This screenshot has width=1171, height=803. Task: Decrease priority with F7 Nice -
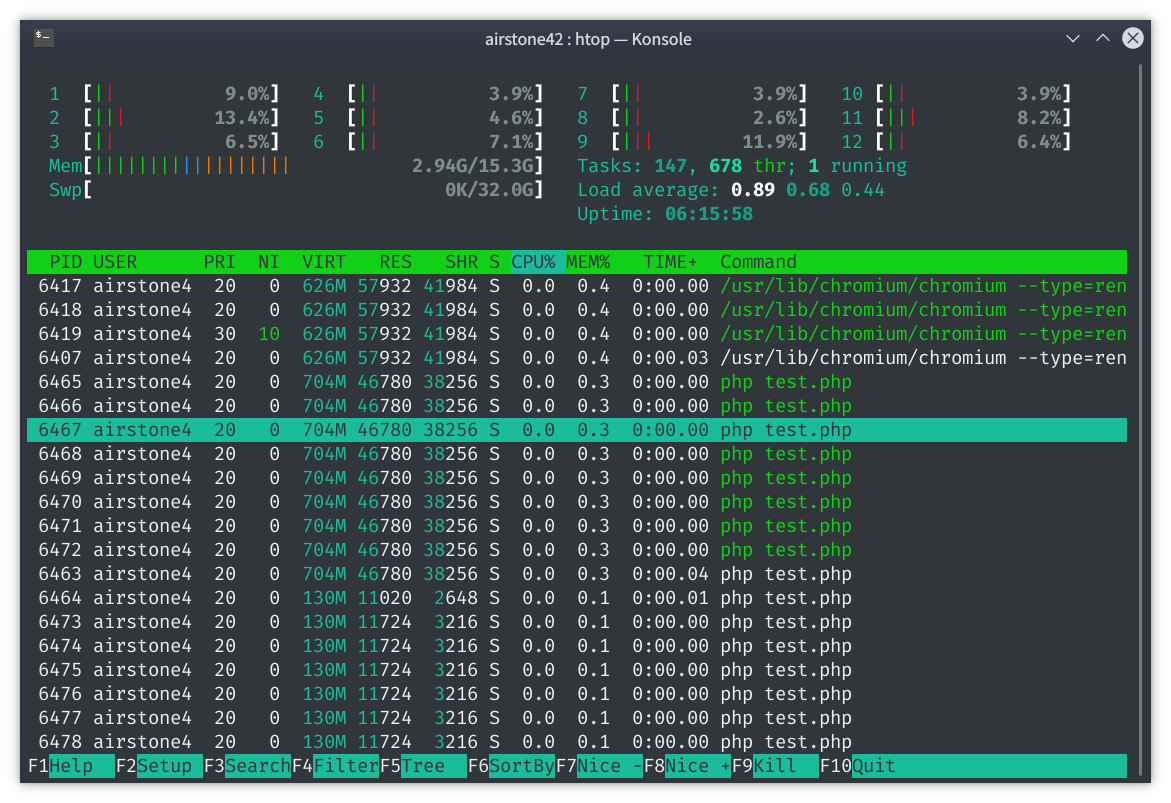[598, 766]
